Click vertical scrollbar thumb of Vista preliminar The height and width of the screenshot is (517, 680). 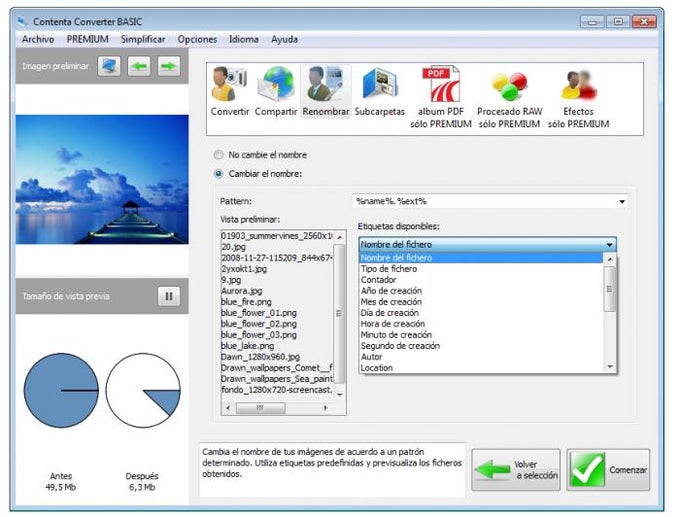pos(339,313)
